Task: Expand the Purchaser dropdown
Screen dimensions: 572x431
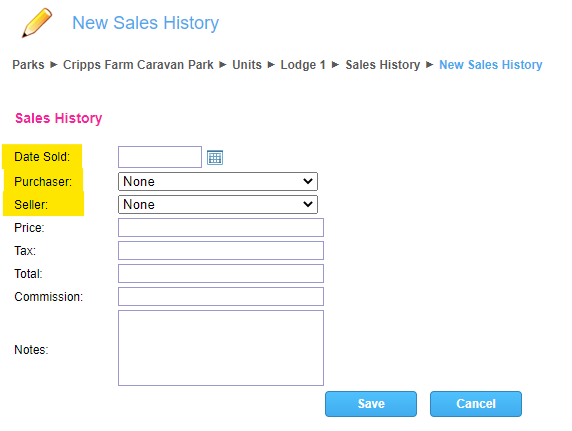Action: click(218, 181)
